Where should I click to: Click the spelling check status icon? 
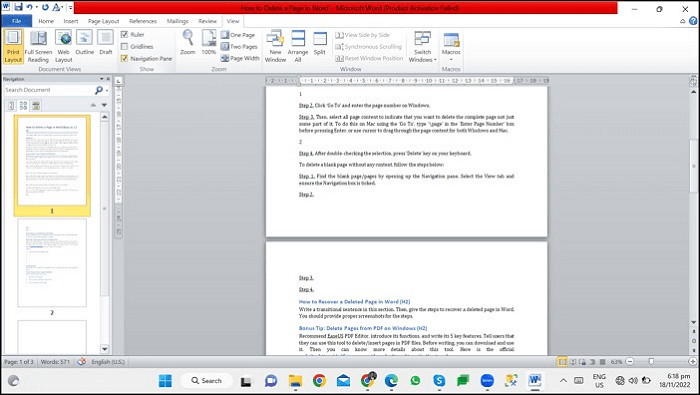(81, 362)
